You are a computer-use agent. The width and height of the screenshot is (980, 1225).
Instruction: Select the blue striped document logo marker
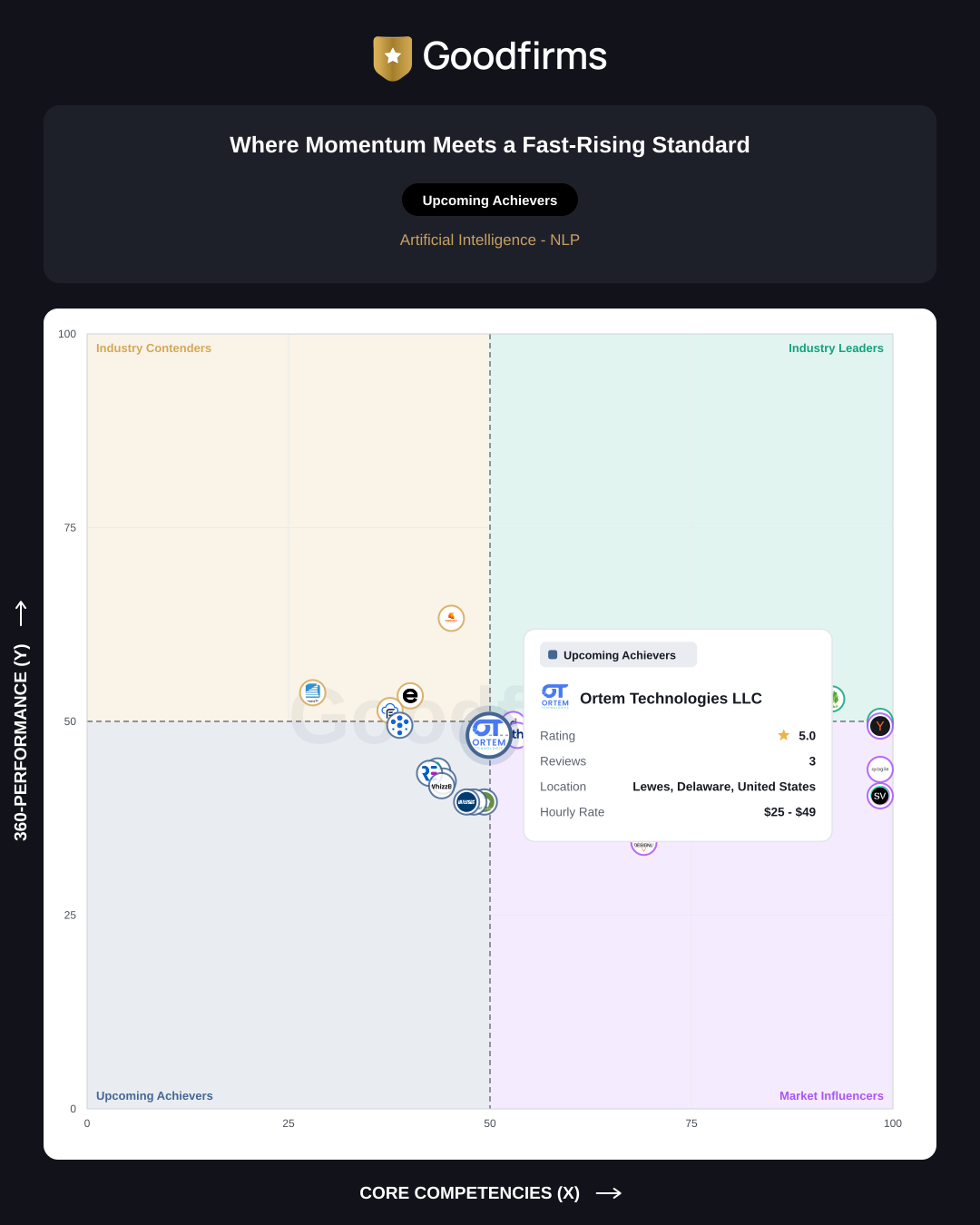pos(312,692)
